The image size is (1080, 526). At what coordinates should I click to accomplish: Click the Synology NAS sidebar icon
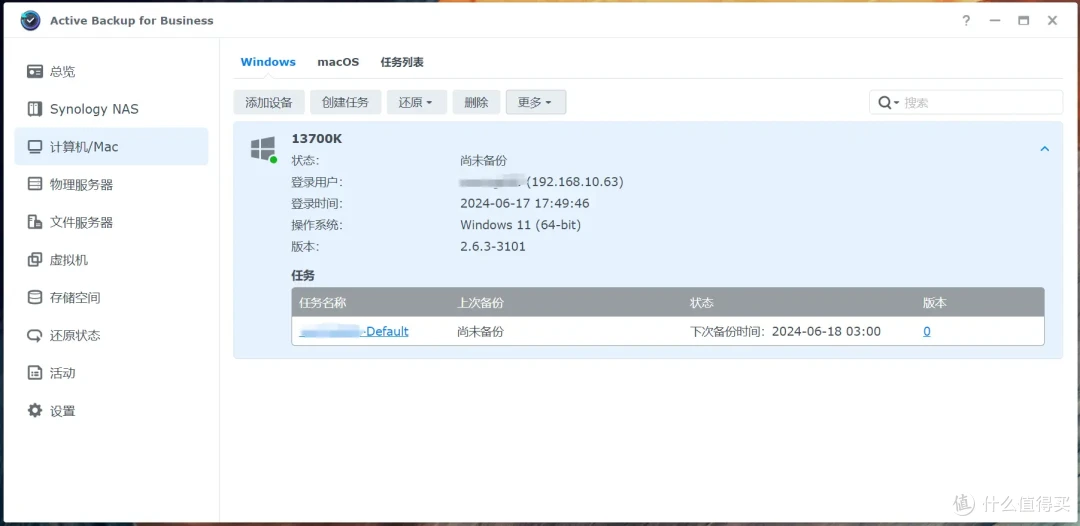coord(34,109)
